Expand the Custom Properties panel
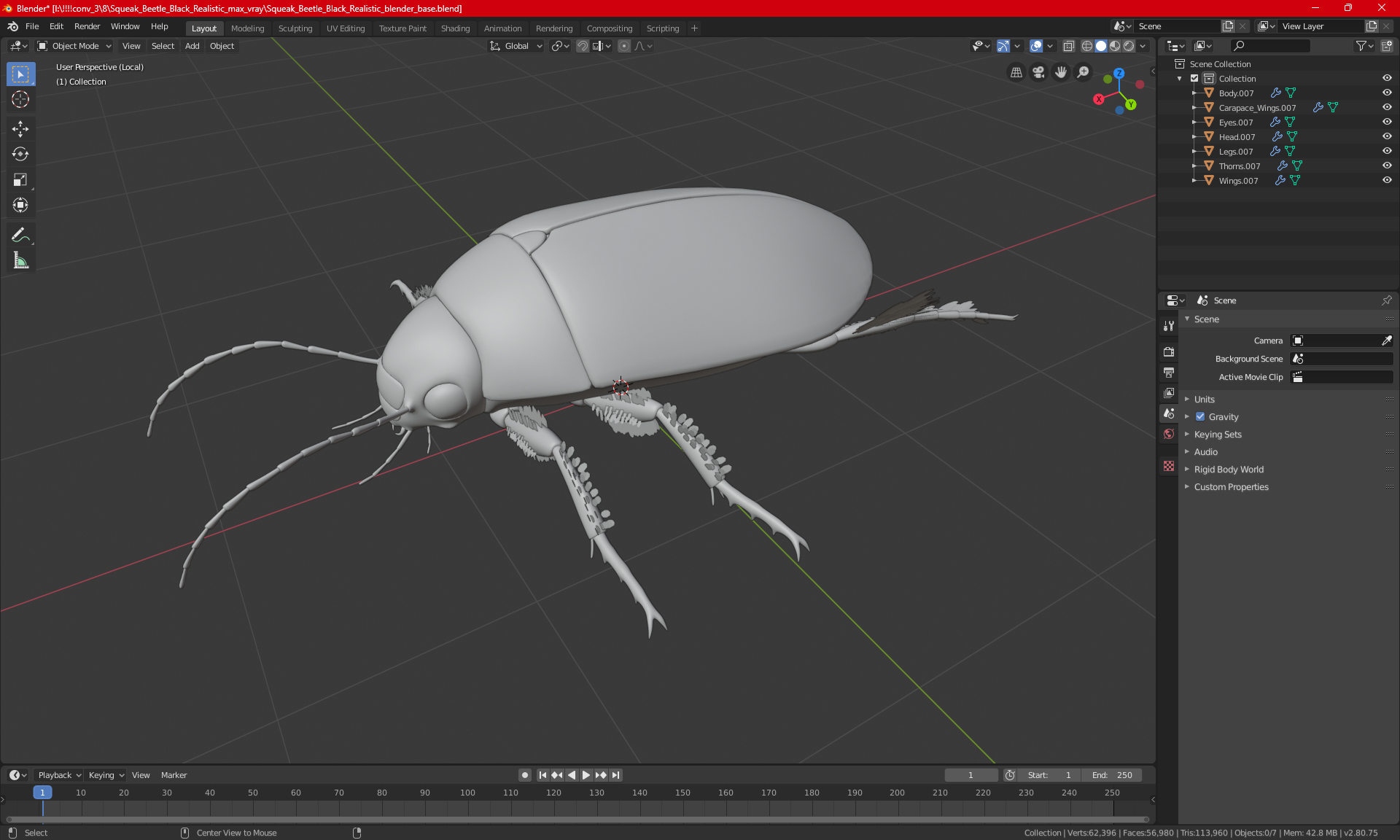Image resolution: width=1400 pixels, height=840 pixels. pos(1231,487)
